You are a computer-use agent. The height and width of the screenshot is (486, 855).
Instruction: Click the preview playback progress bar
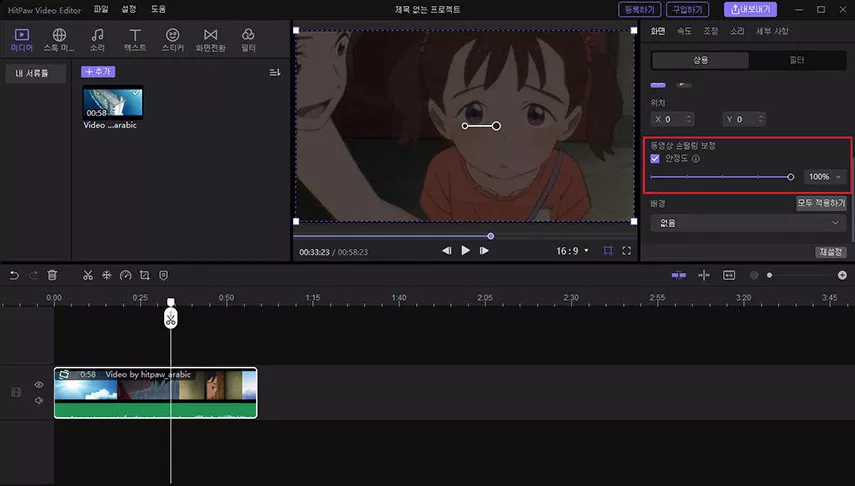465,236
